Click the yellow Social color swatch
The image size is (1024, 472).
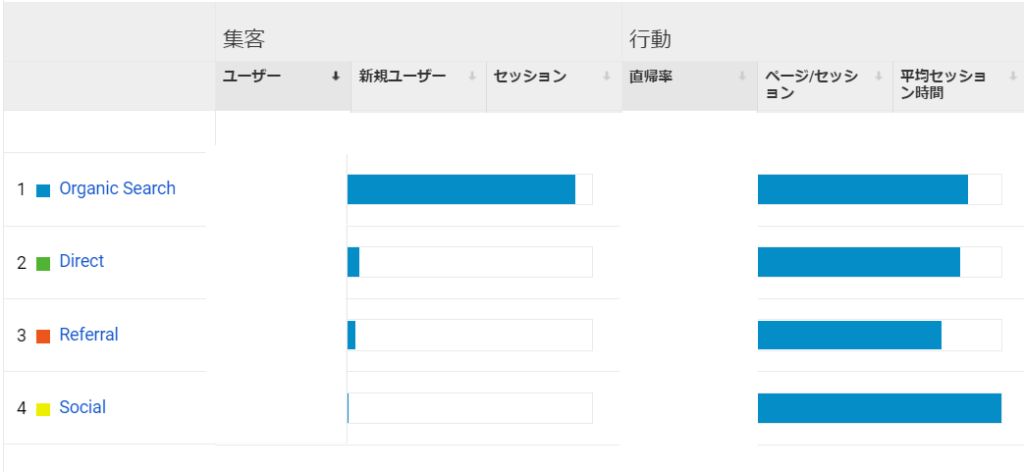point(43,409)
